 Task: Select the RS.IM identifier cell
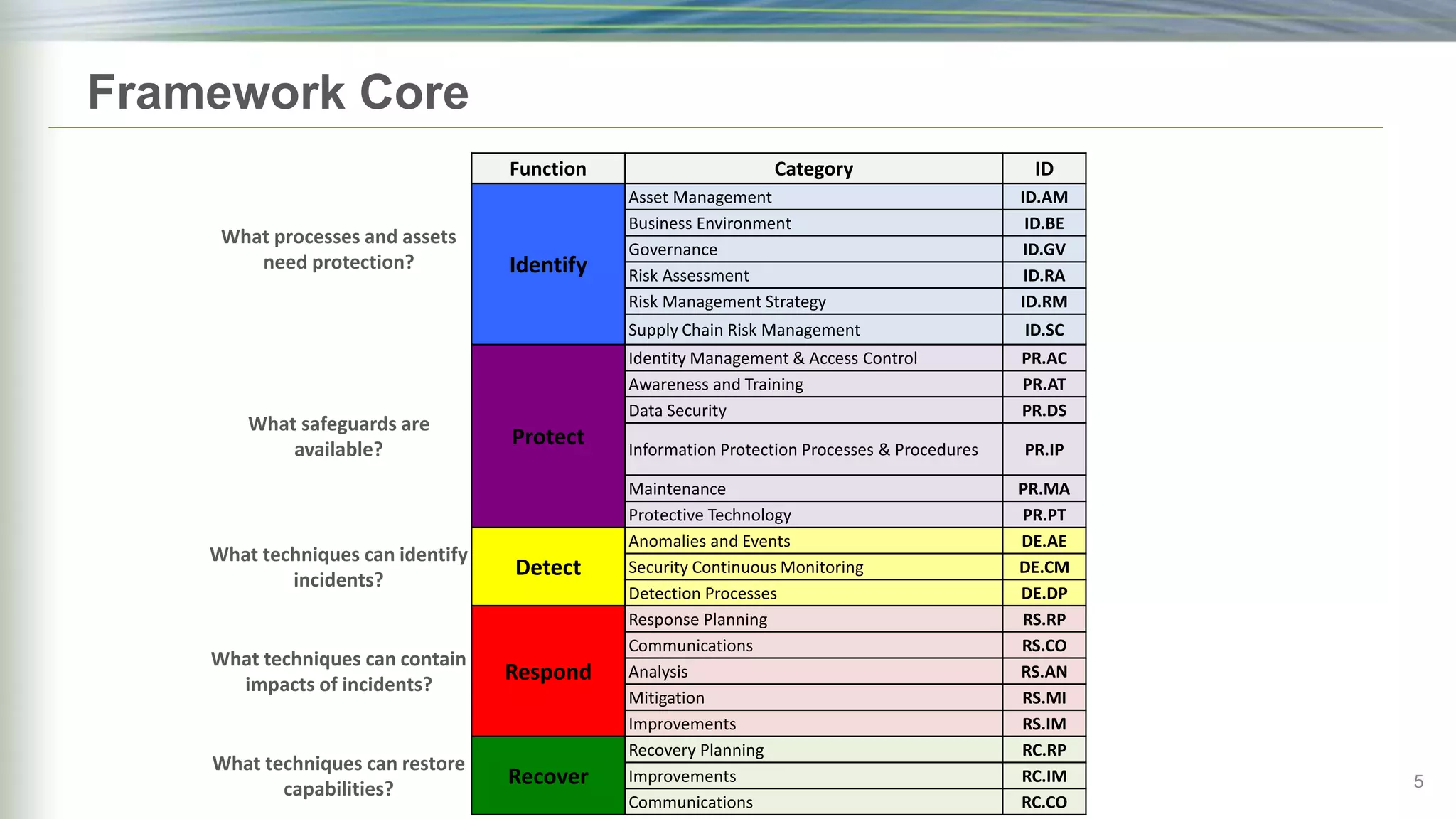coord(1044,724)
